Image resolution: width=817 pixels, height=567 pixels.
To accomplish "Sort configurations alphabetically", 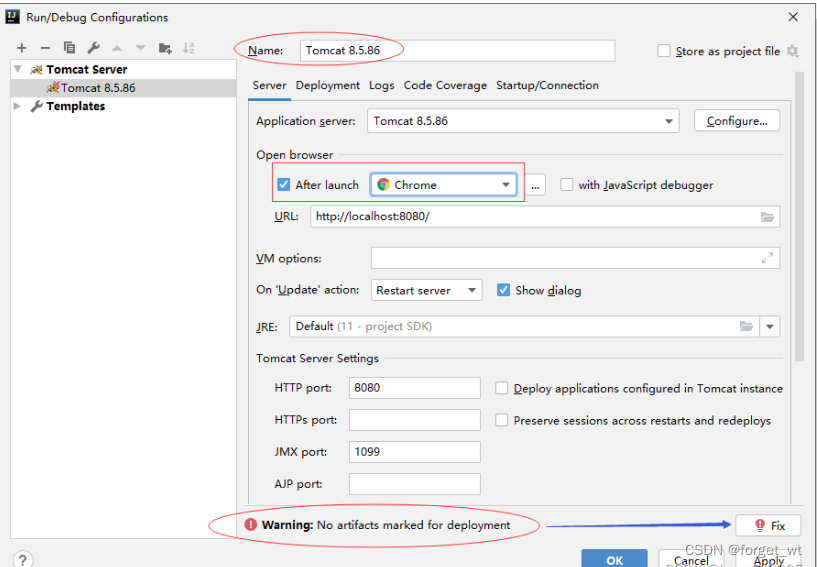I will coord(188,48).
